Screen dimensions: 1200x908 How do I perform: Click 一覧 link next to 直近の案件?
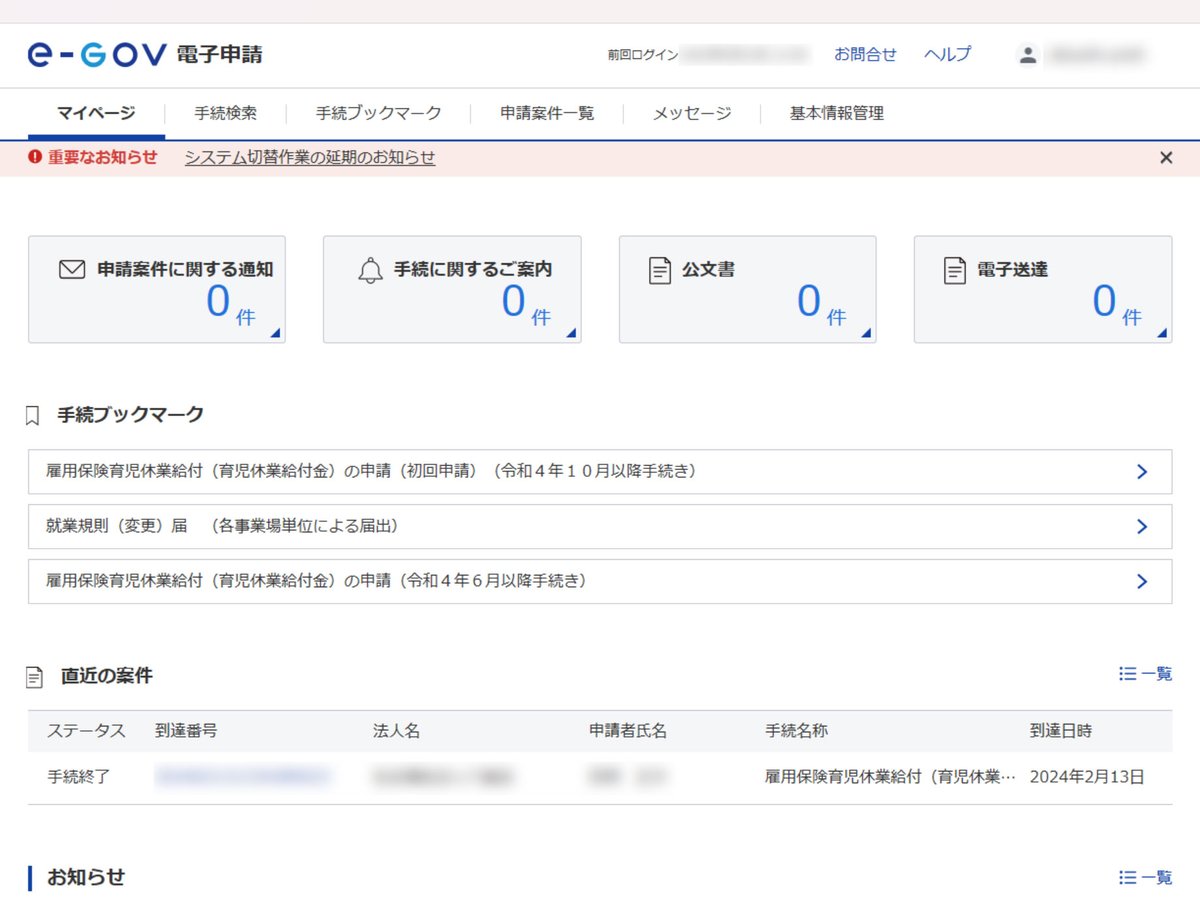point(1146,674)
